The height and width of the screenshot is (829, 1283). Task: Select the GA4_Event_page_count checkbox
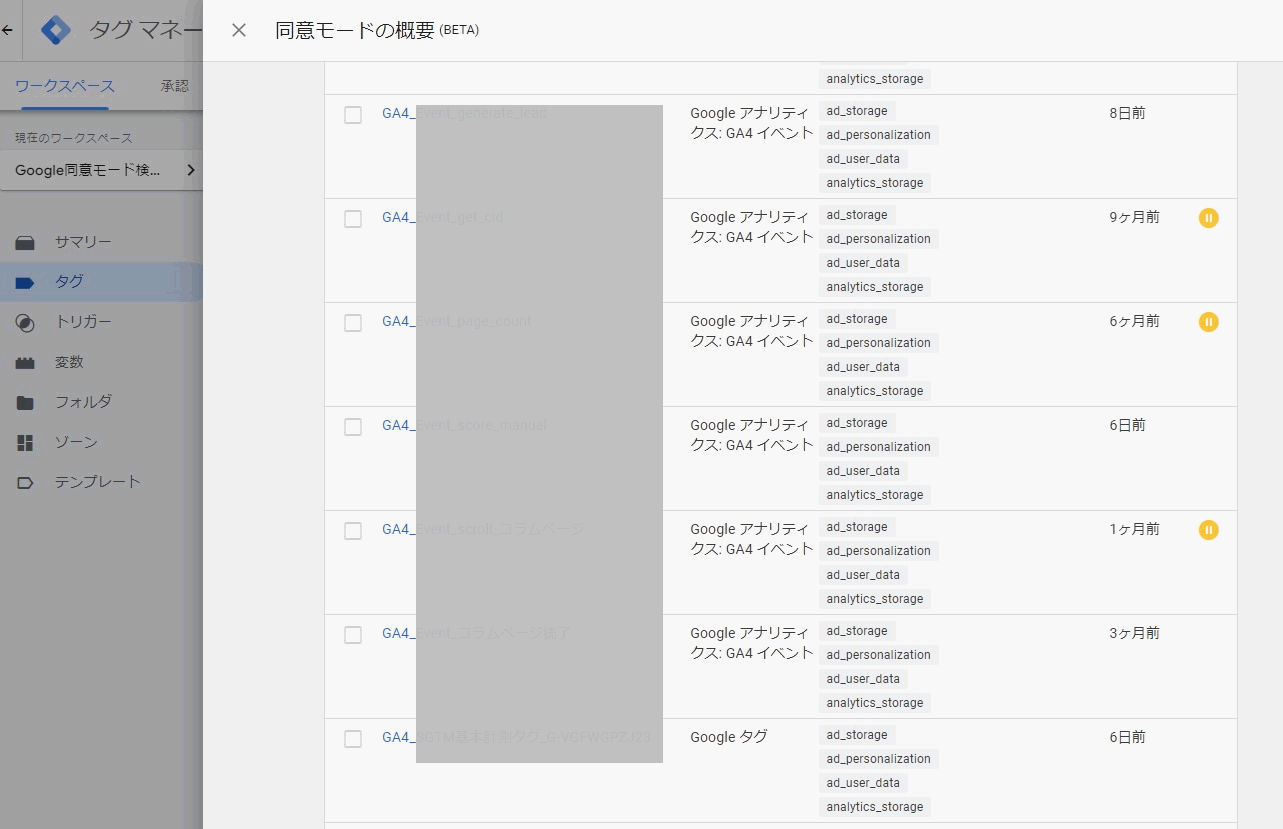(x=353, y=323)
